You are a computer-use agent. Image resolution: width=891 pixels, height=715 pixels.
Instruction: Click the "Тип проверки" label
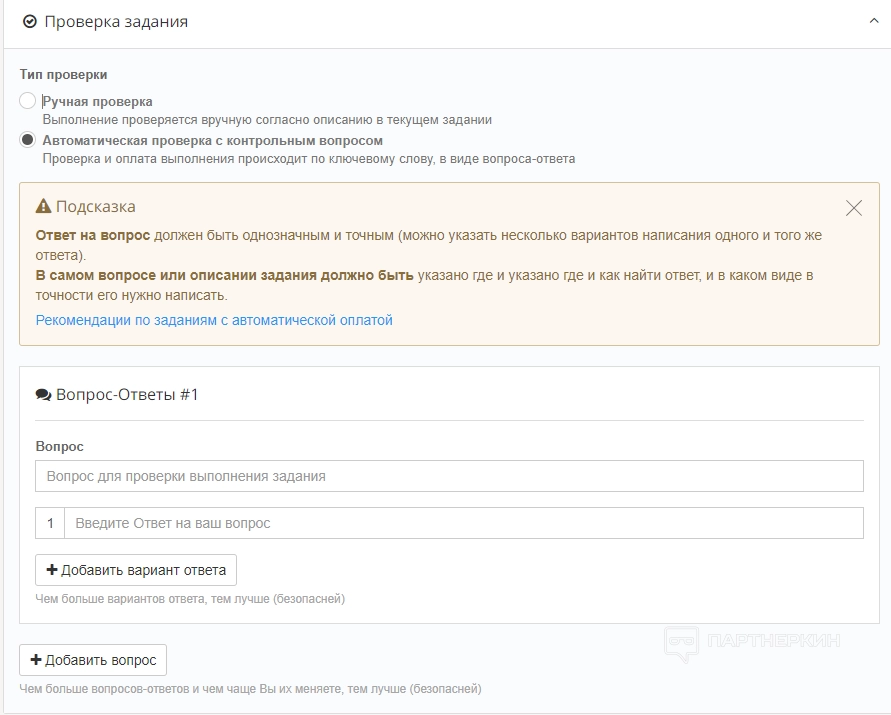(x=63, y=75)
